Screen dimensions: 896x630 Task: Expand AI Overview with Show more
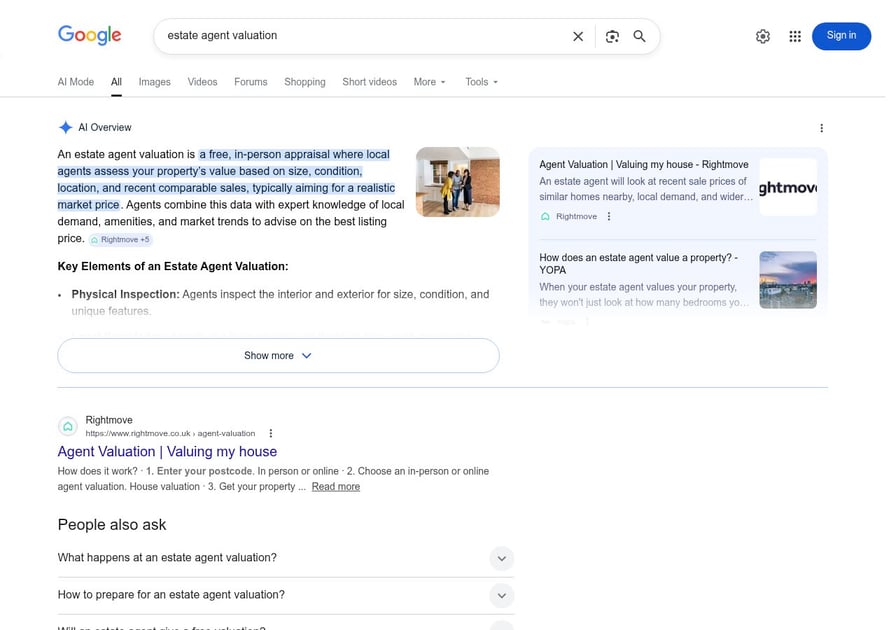point(278,356)
